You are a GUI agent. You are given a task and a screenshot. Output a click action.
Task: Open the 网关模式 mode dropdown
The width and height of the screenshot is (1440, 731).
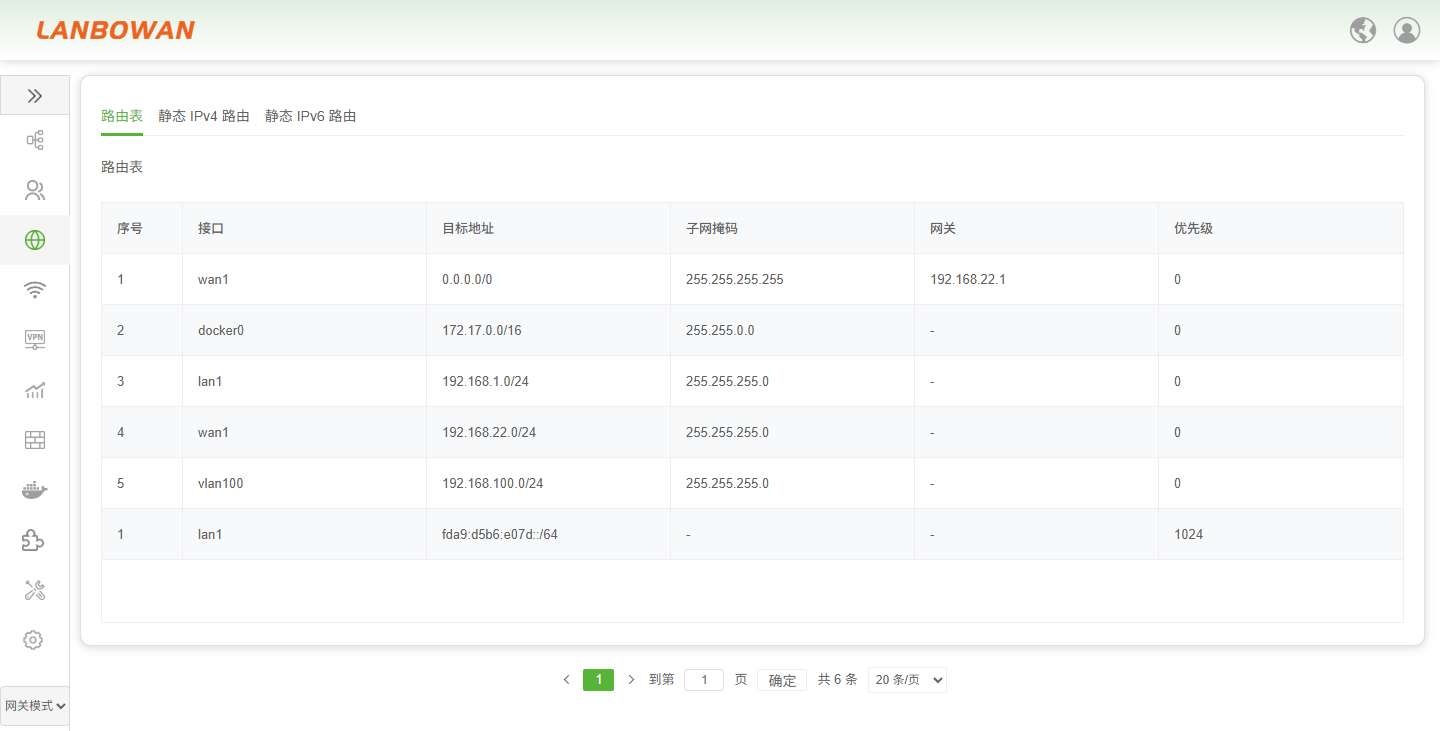[35, 706]
